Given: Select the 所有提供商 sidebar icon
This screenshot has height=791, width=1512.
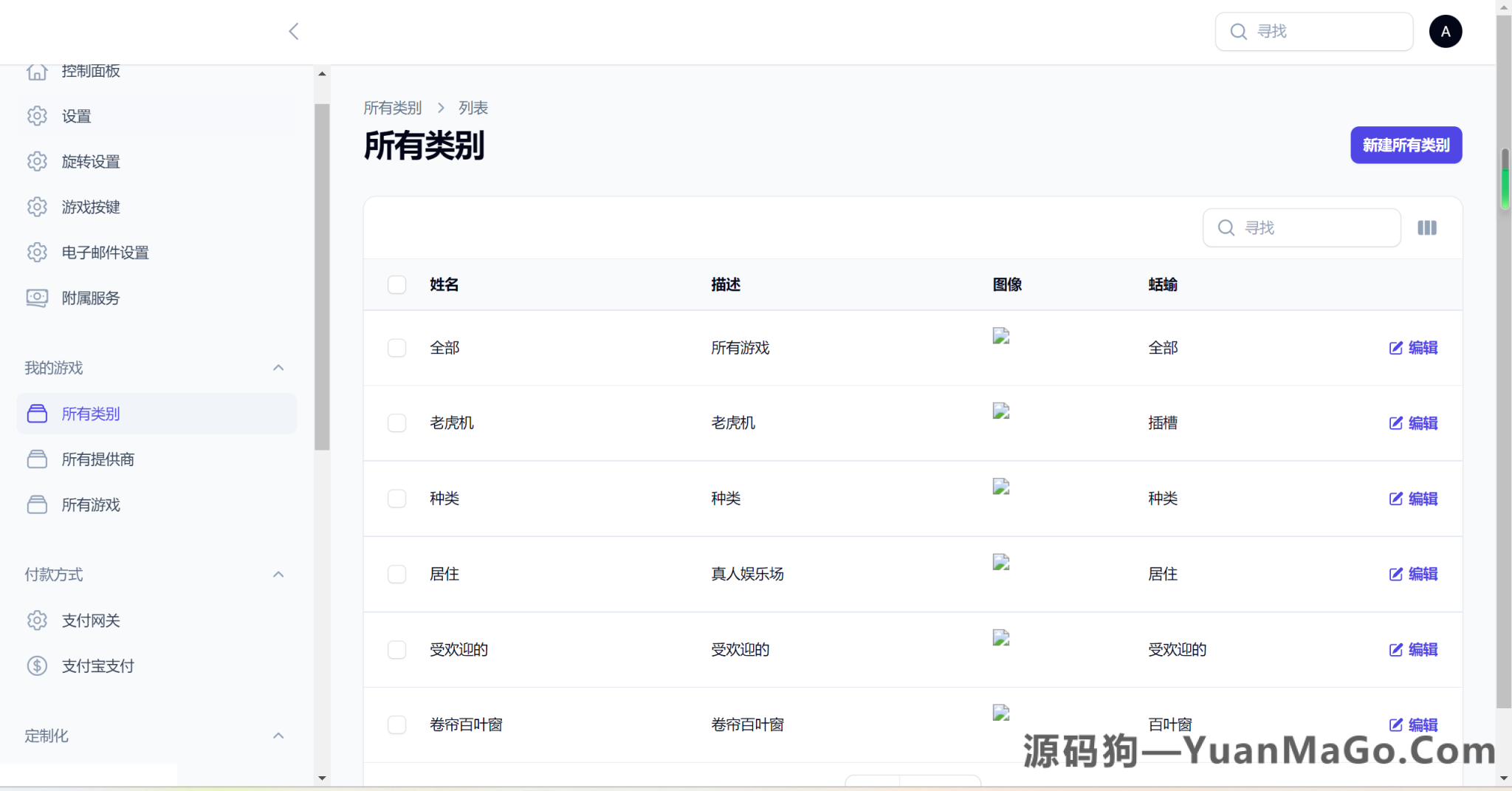Looking at the screenshot, I should 37,459.
